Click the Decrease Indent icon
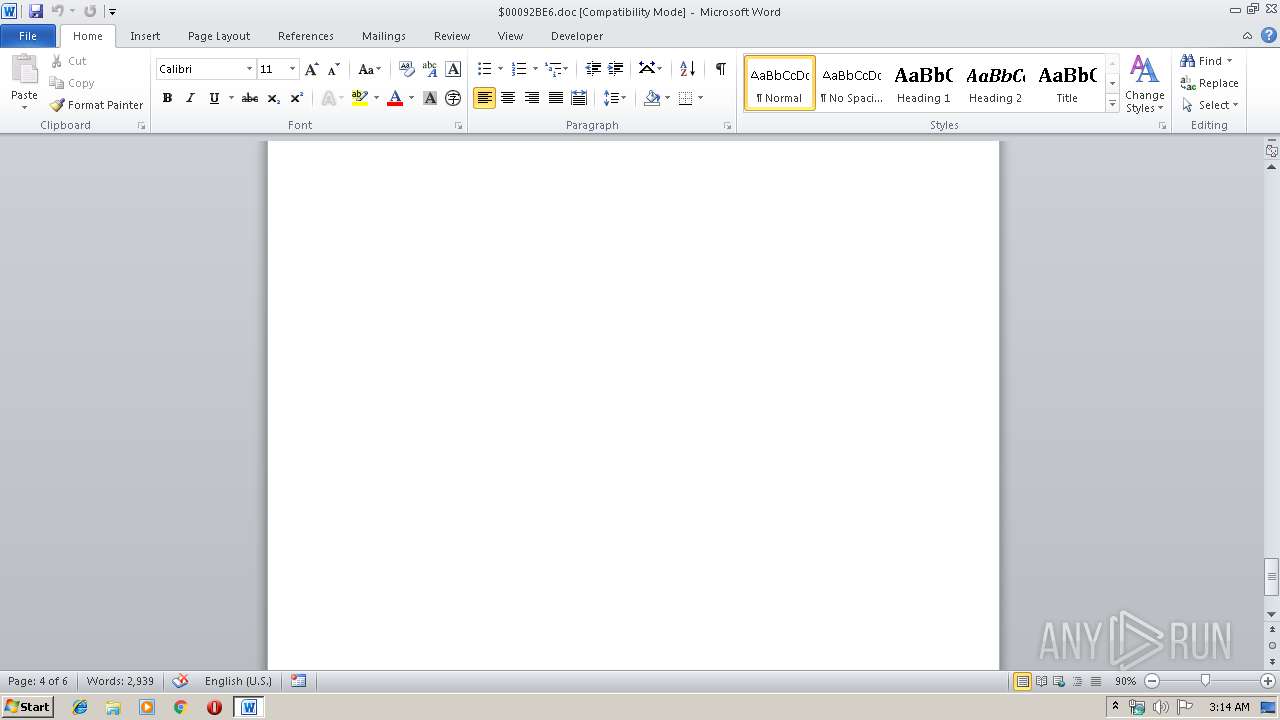Screen dimensions: 1280x720 coord(593,69)
